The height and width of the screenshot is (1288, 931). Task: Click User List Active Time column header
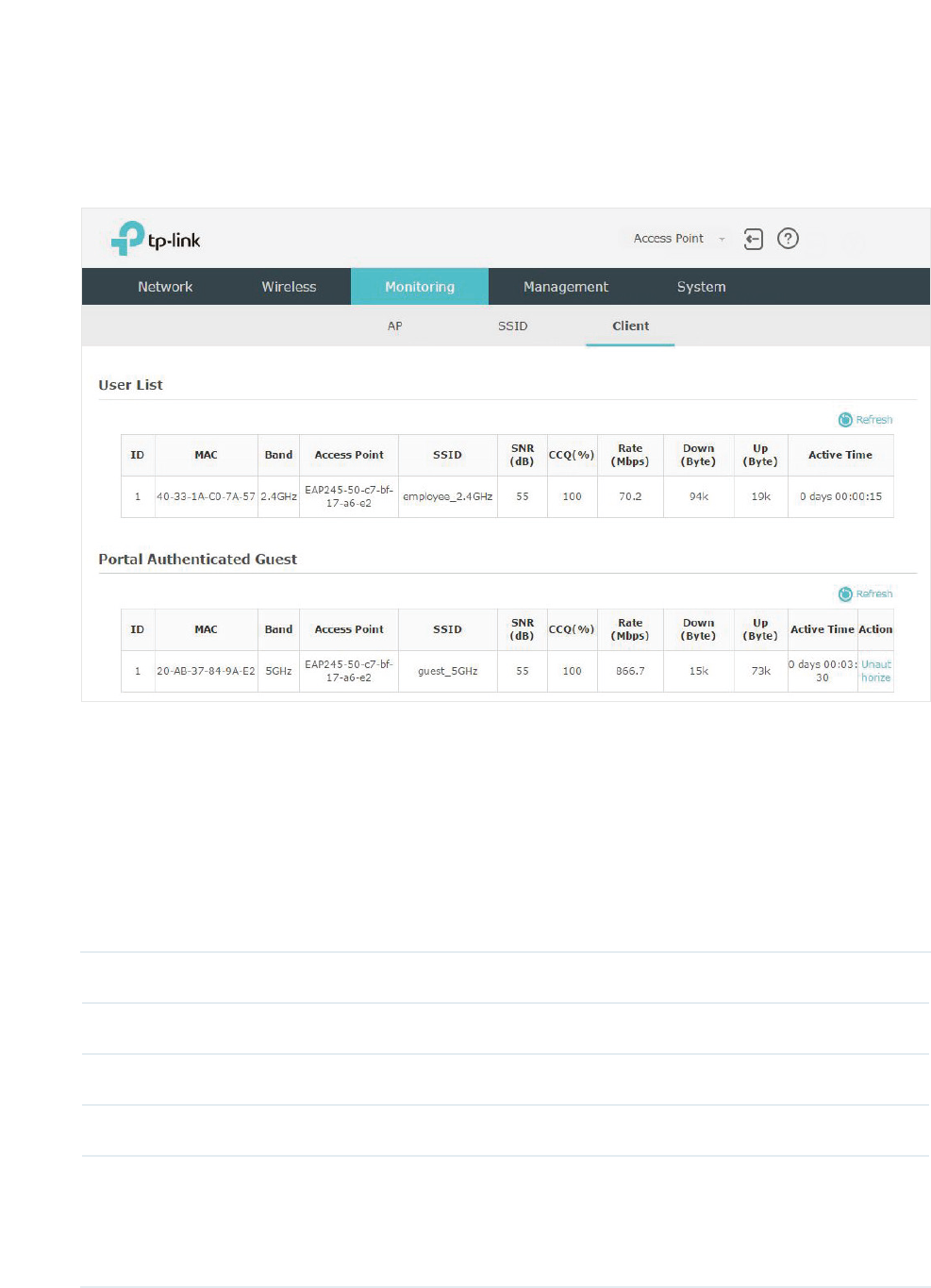click(x=840, y=455)
